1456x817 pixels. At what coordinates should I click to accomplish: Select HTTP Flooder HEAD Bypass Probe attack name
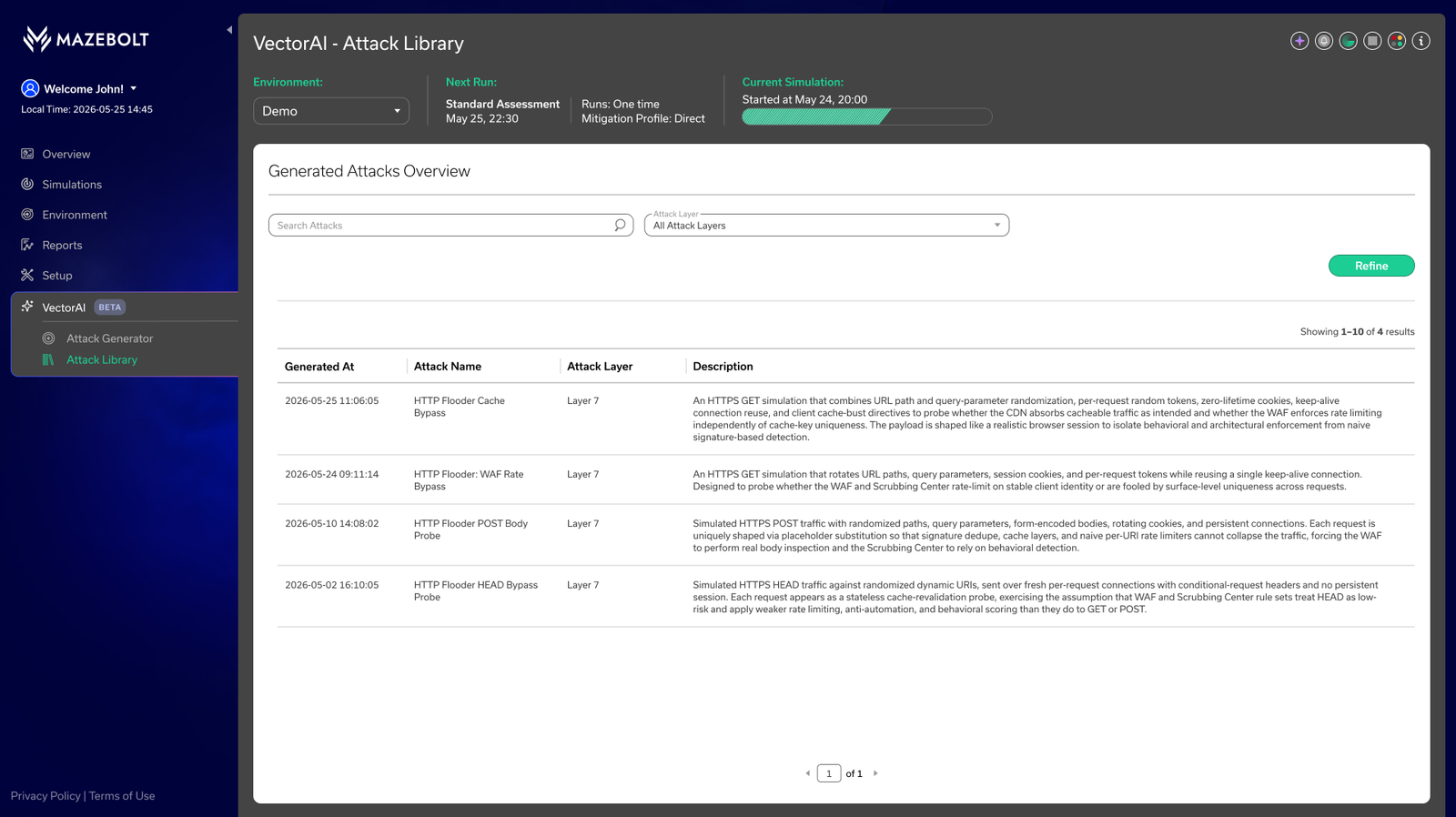(476, 591)
